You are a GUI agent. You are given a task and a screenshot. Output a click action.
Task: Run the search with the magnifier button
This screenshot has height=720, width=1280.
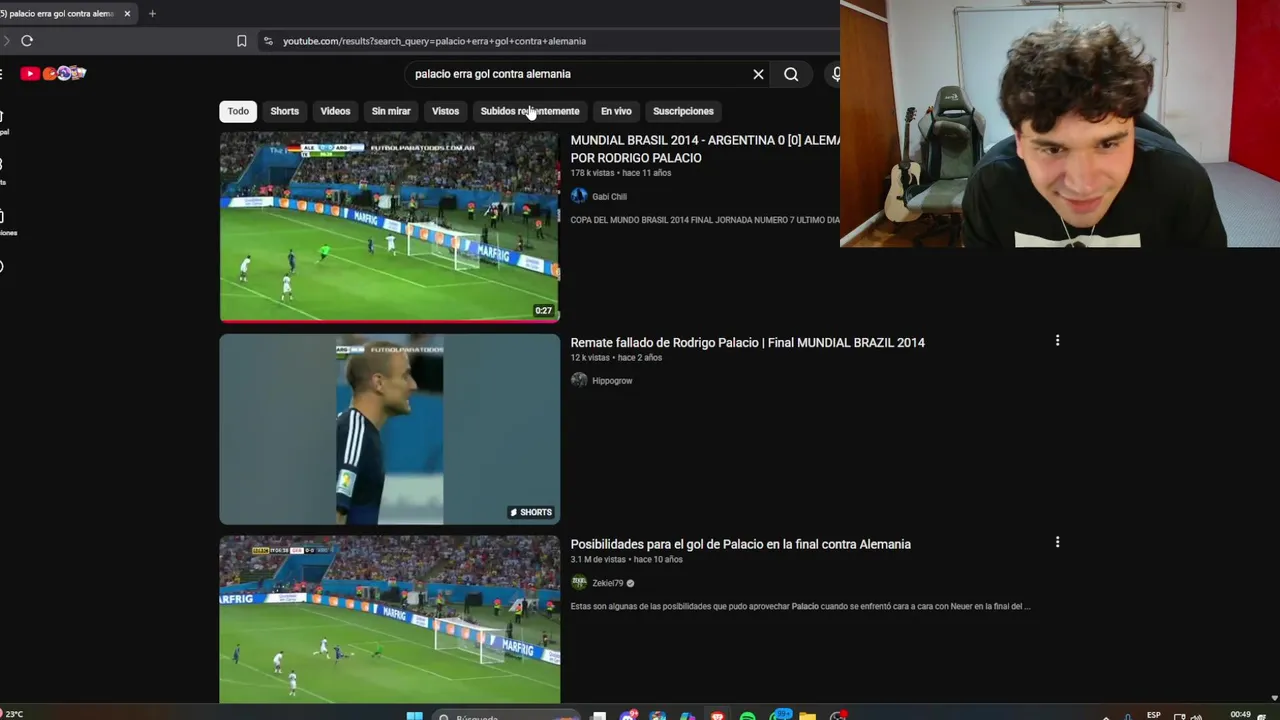pos(791,74)
